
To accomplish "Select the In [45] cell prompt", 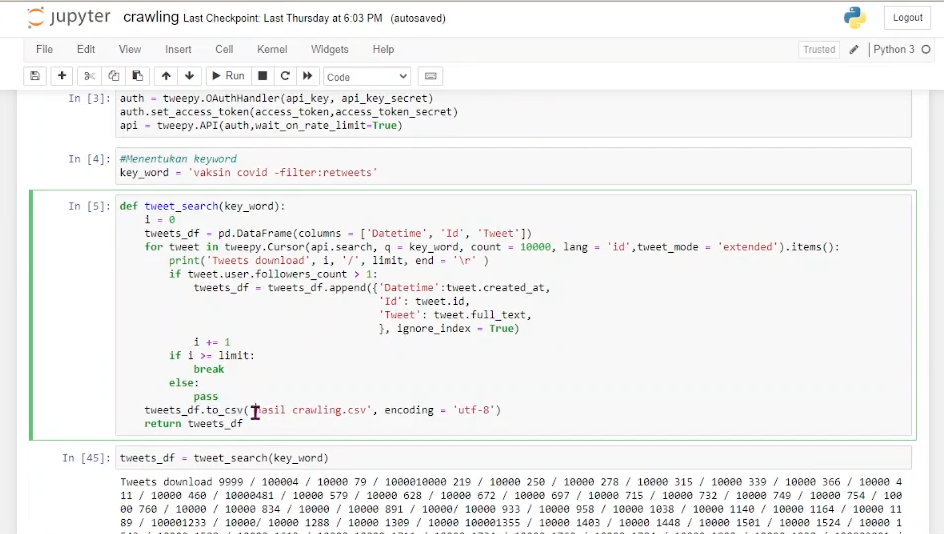I will click(86, 458).
